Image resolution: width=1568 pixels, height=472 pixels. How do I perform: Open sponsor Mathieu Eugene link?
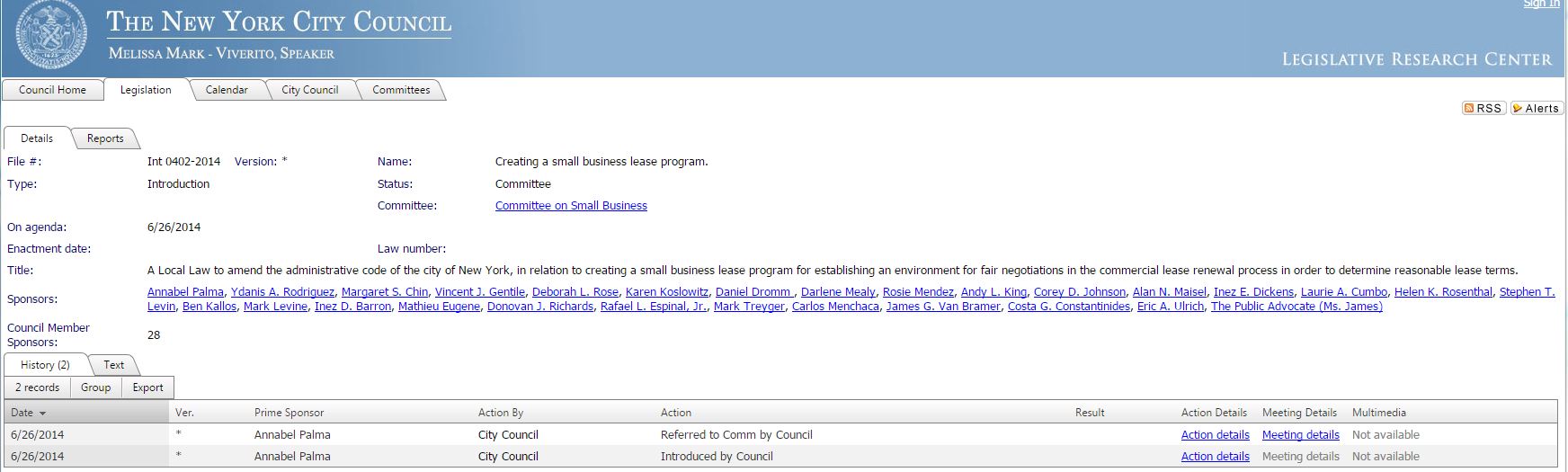(439, 307)
